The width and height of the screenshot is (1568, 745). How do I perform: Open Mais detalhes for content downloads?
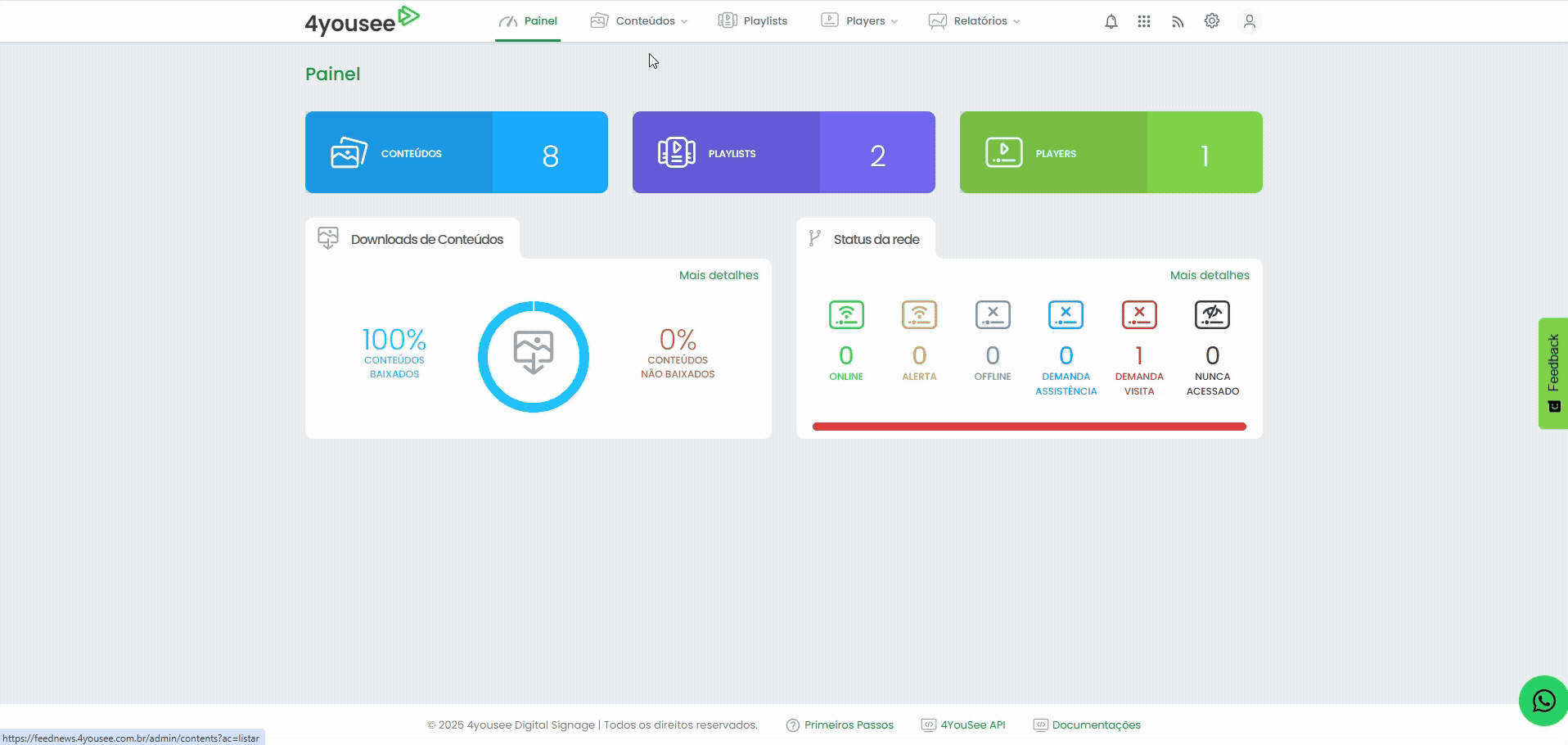[719, 275]
